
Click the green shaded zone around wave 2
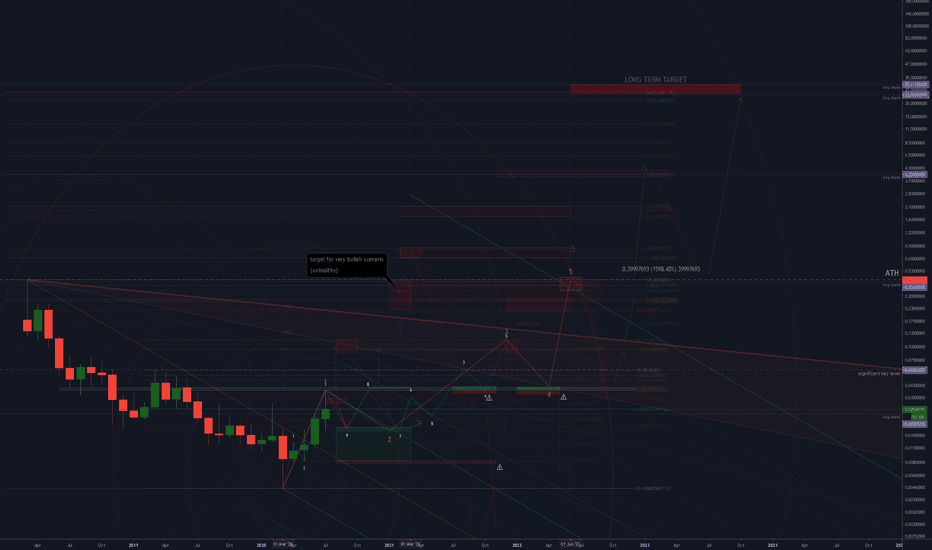point(373,444)
